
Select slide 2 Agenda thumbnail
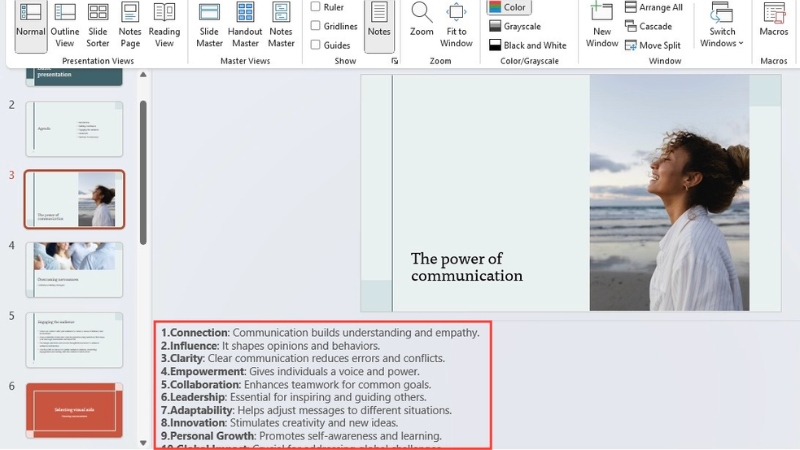(74, 129)
